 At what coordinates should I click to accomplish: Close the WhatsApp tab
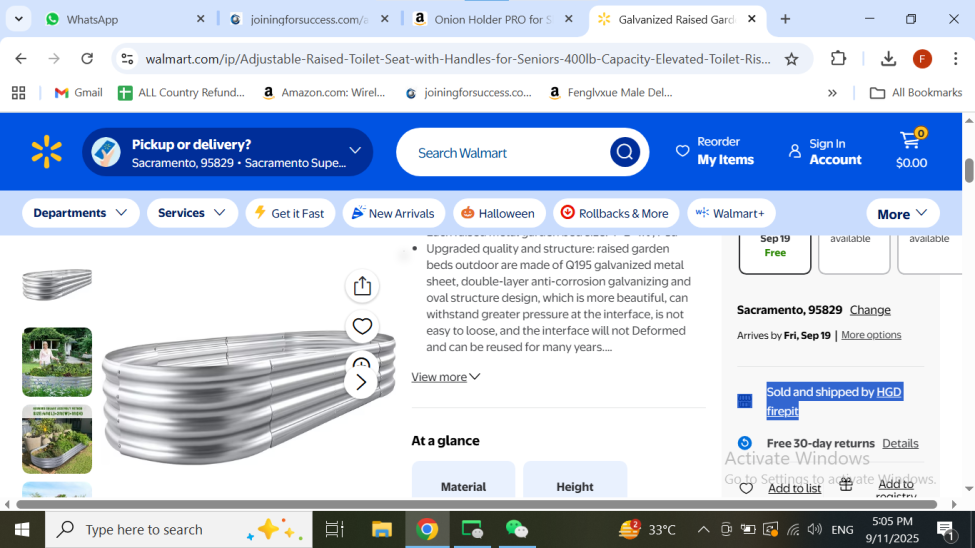click(x=200, y=19)
